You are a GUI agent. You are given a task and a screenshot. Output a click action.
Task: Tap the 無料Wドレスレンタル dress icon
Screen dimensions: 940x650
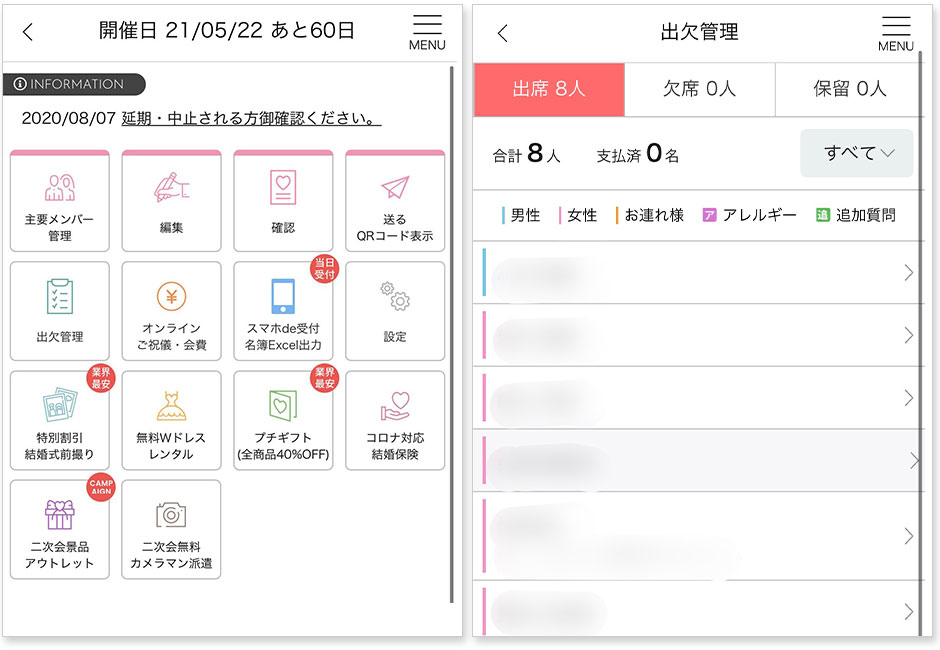pyautogui.click(x=171, y=405)
